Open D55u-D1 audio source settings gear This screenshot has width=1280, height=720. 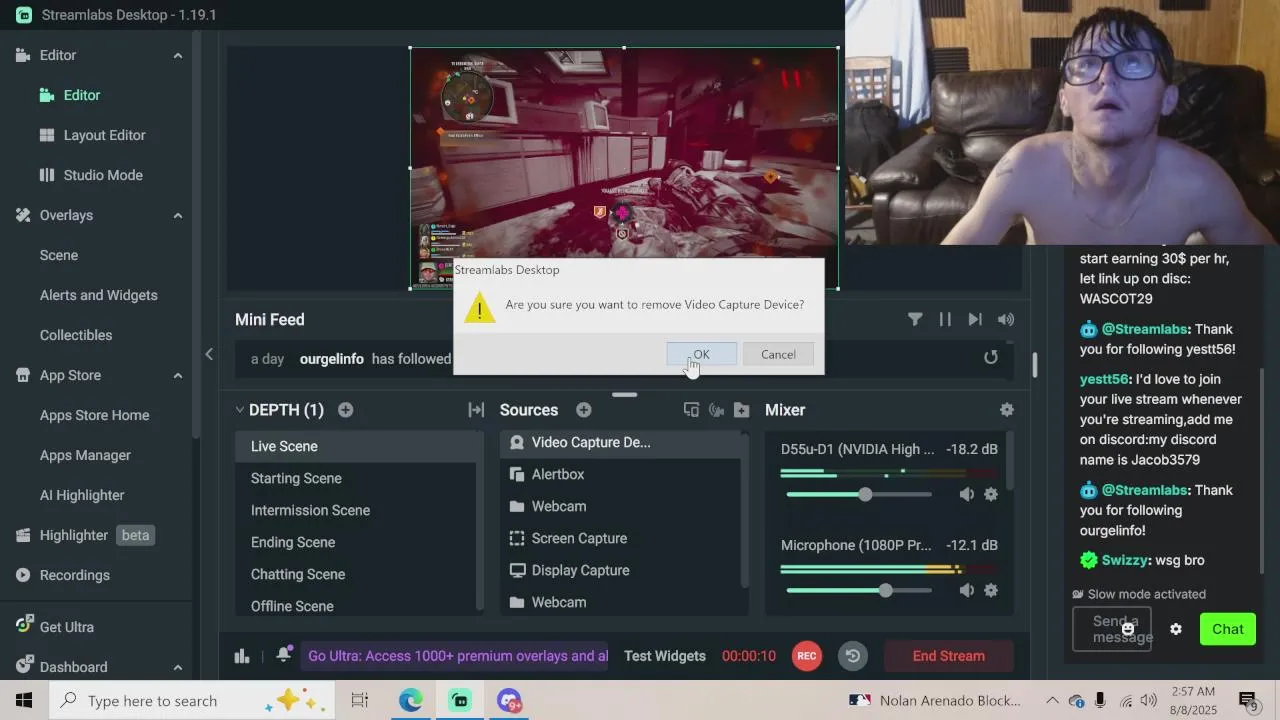[991, 494]
